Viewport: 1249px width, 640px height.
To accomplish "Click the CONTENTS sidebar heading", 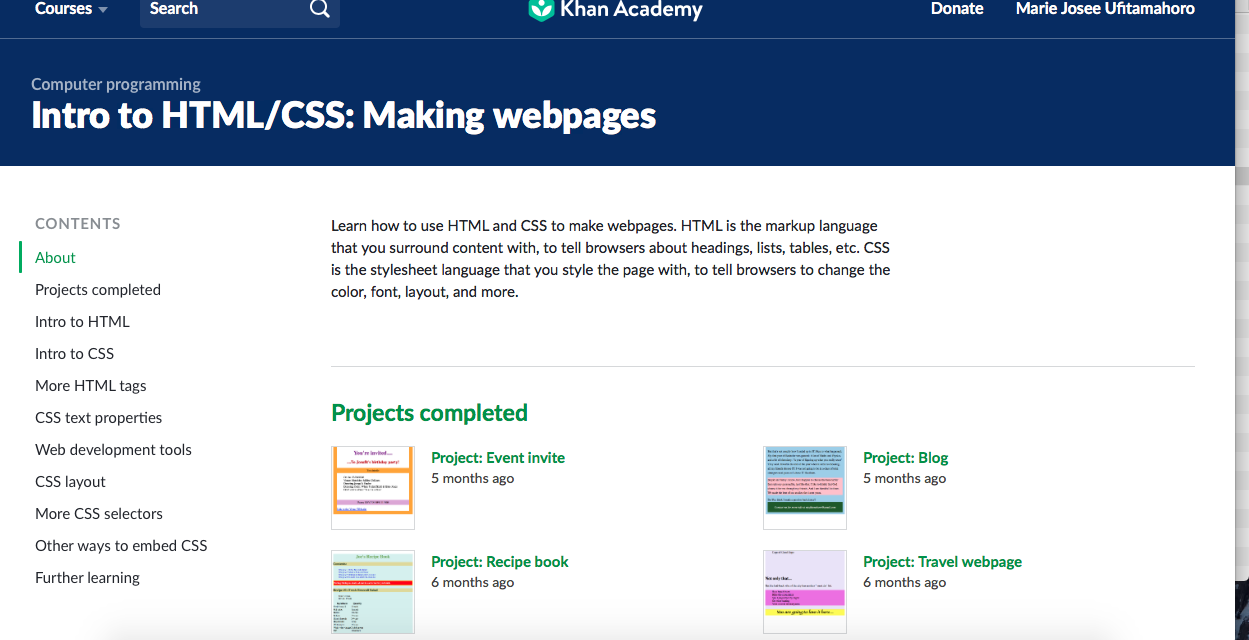I will coord(78,224).
